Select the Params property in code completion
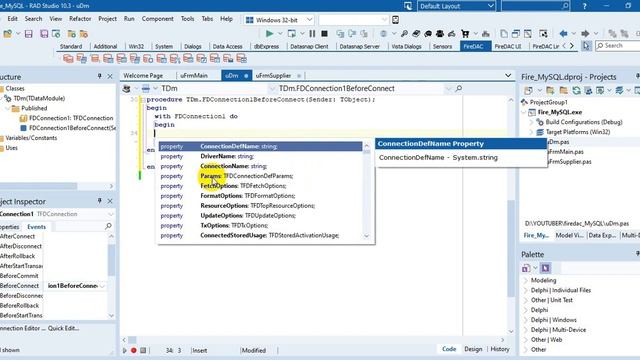Image resolution: width=640 pixels, height=360 pixels. click(260, 176)
